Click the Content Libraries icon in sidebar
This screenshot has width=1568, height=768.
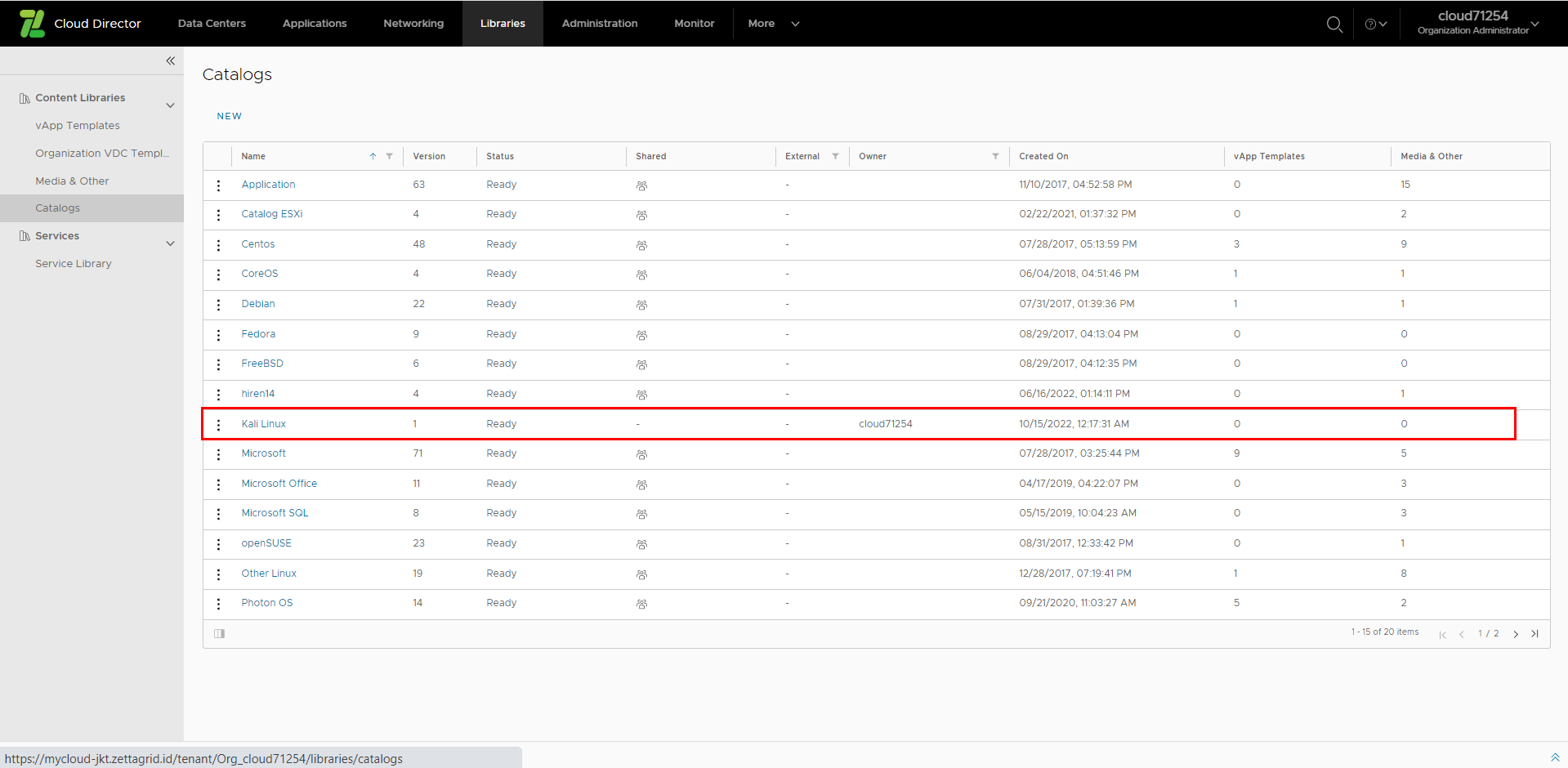point(25,97)
